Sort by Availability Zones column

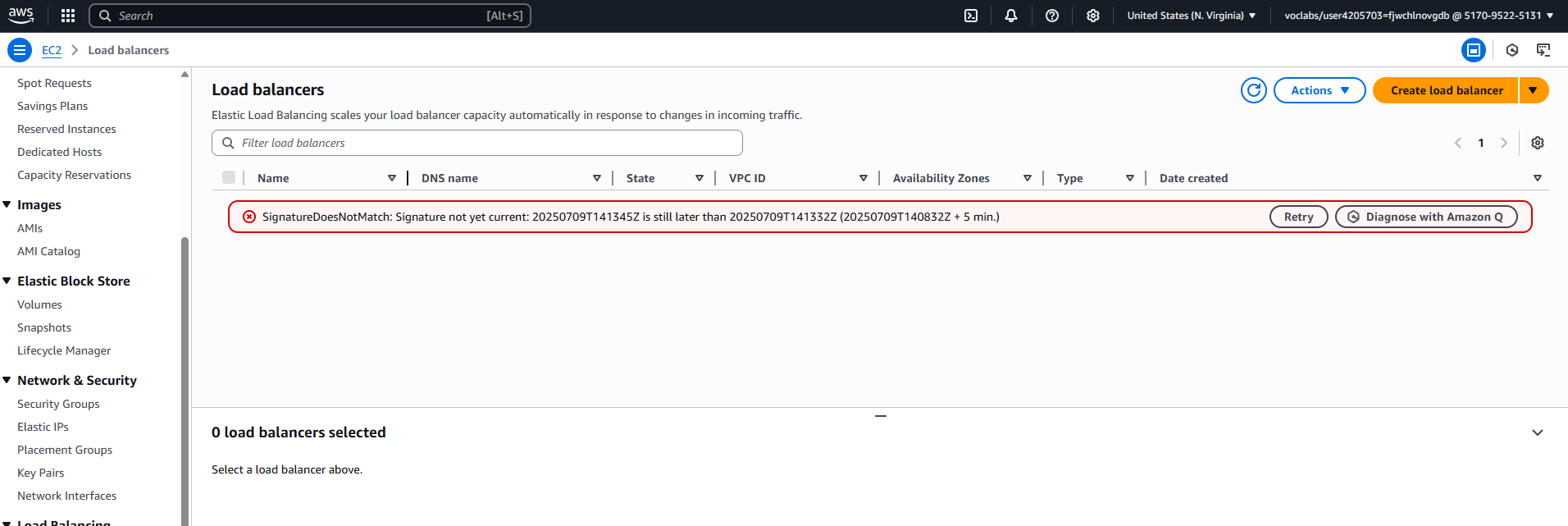click(x=1028, y=178)
